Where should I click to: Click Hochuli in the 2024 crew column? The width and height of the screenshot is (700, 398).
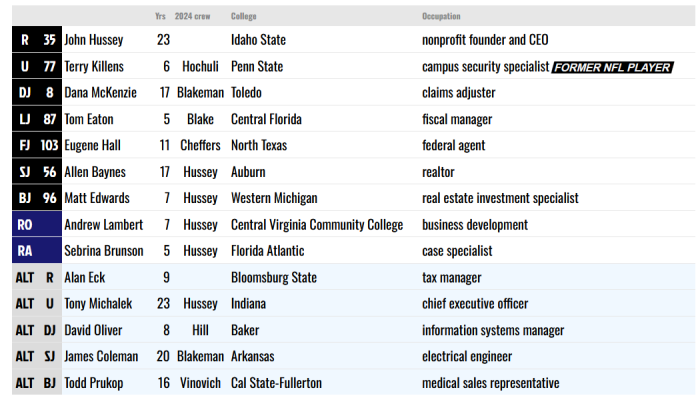(x=200, y=66)
